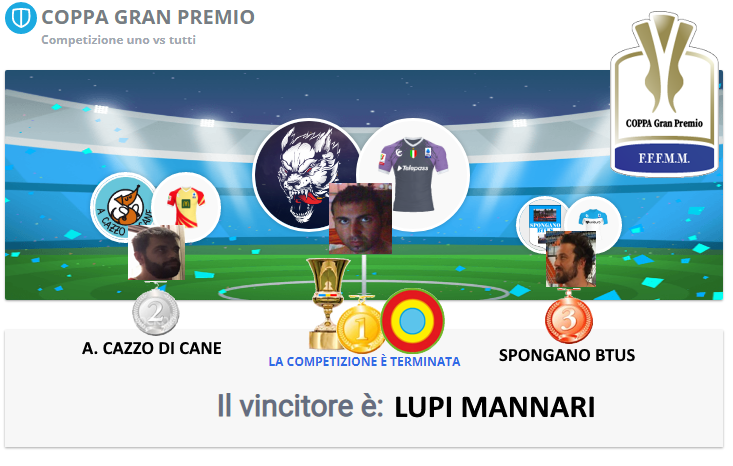Select the bronze third place medal
The image size is (733, 466).
568,318
